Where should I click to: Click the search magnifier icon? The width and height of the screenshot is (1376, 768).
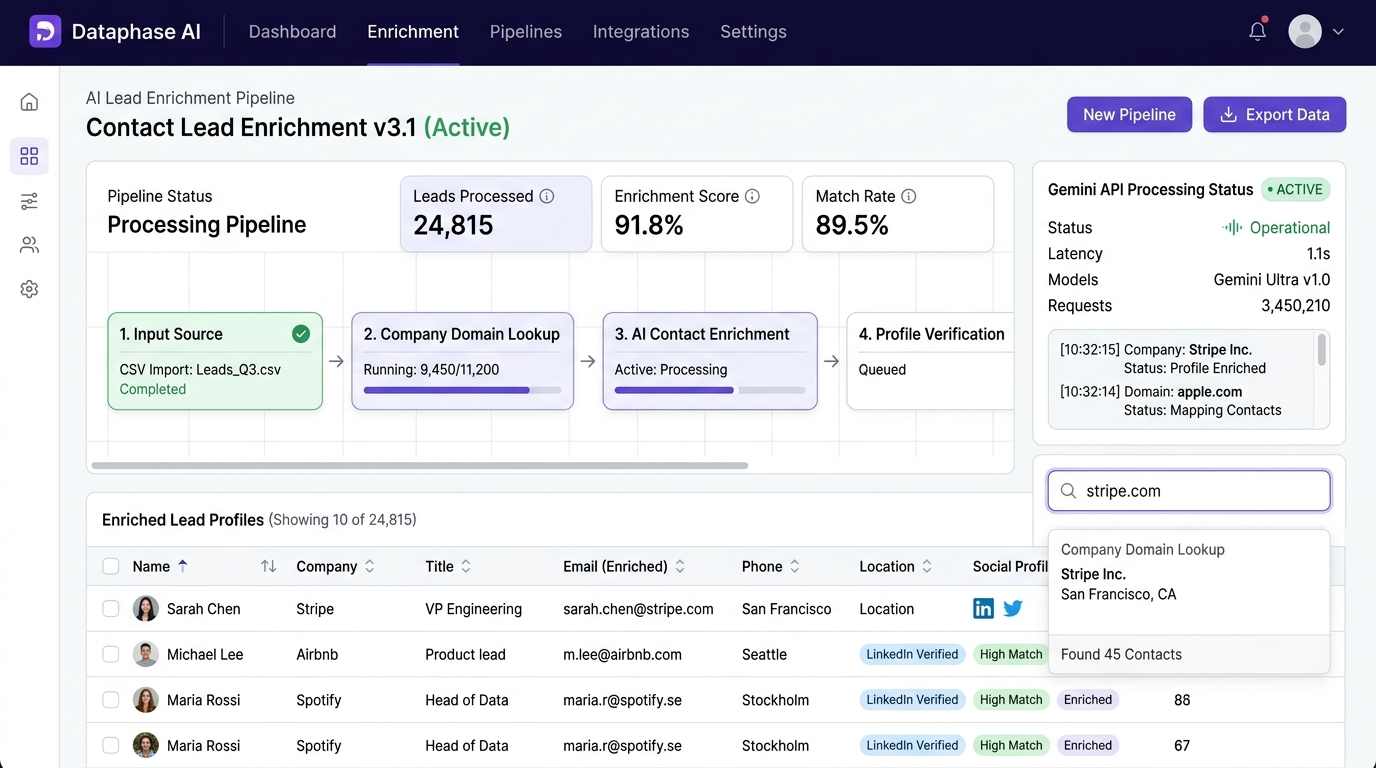pos(1068,491)
